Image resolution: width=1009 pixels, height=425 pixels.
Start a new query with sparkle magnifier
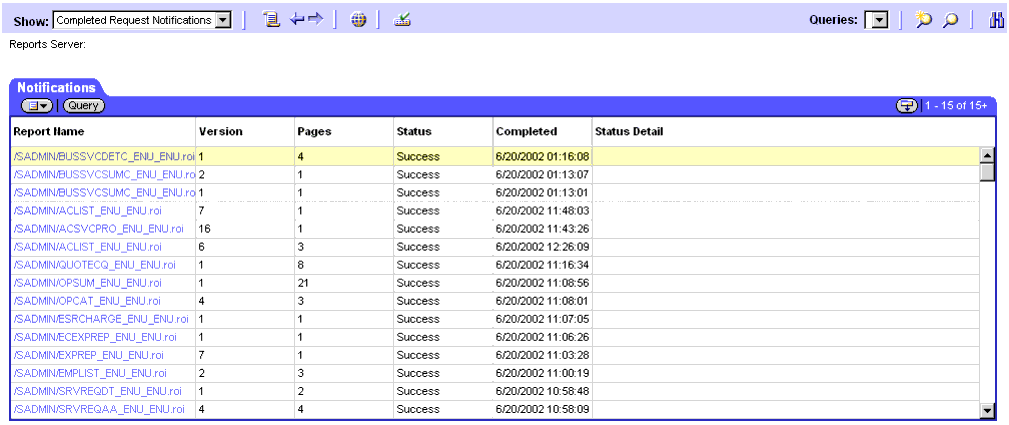click(x=923, y=20)
